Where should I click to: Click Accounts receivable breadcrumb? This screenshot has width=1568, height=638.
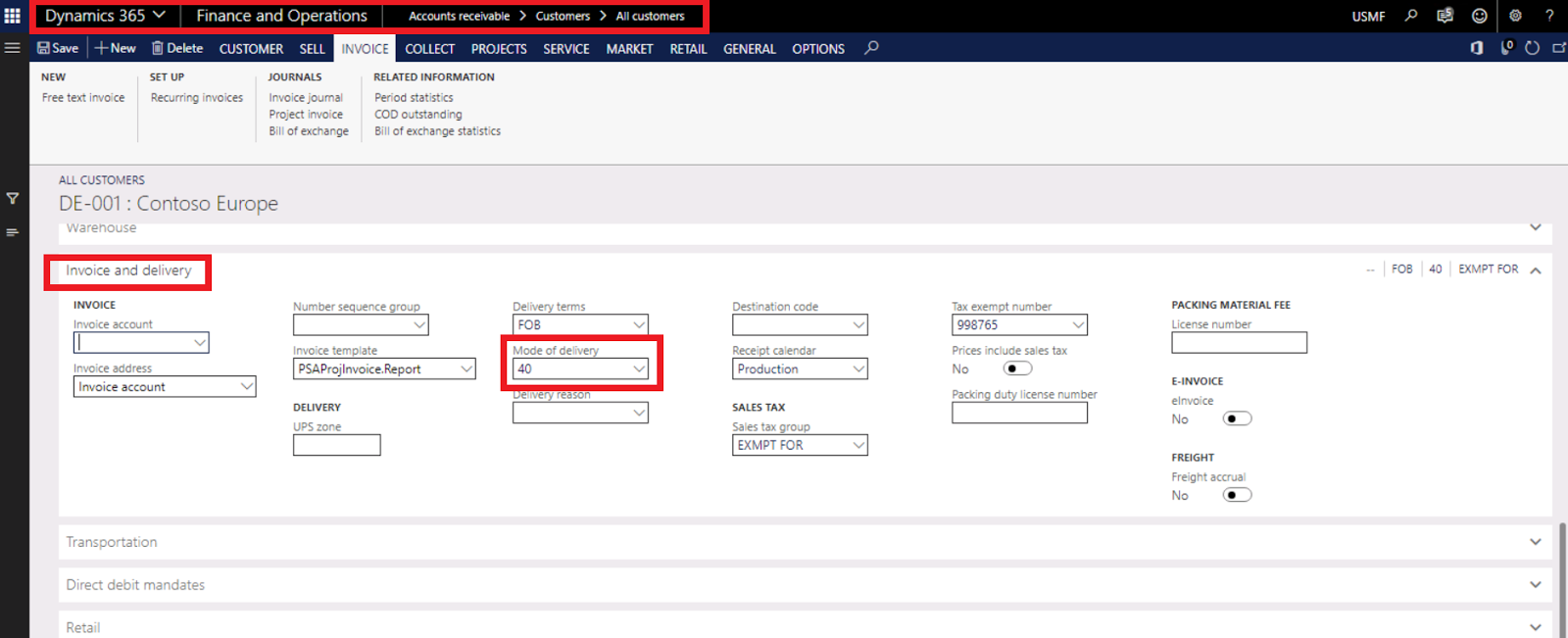pos(459,16)
